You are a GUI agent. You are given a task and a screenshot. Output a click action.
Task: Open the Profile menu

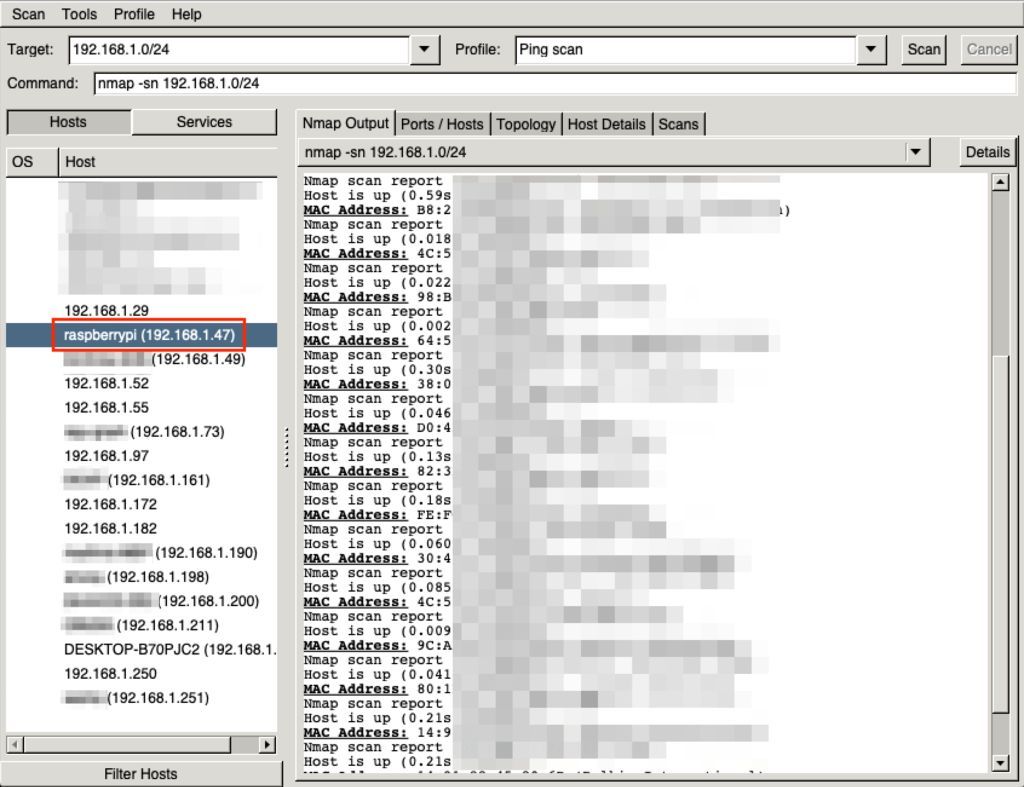(134, 14)
